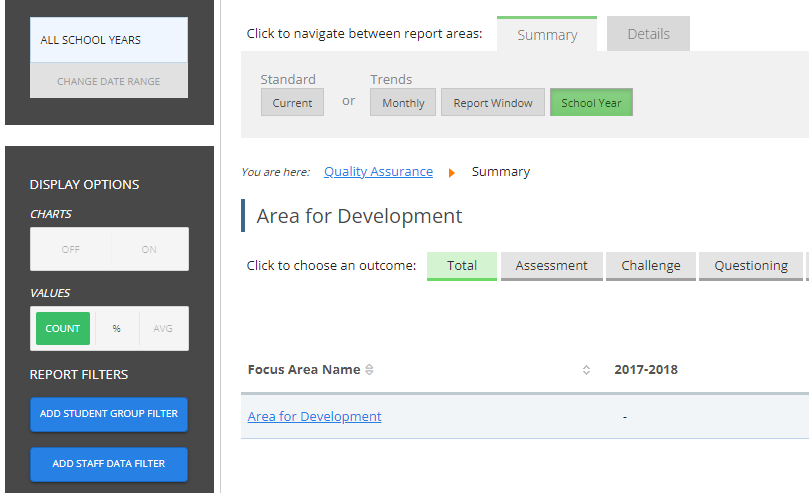
Task: Open the All School Years selector
Action: [x=109, y=41]
